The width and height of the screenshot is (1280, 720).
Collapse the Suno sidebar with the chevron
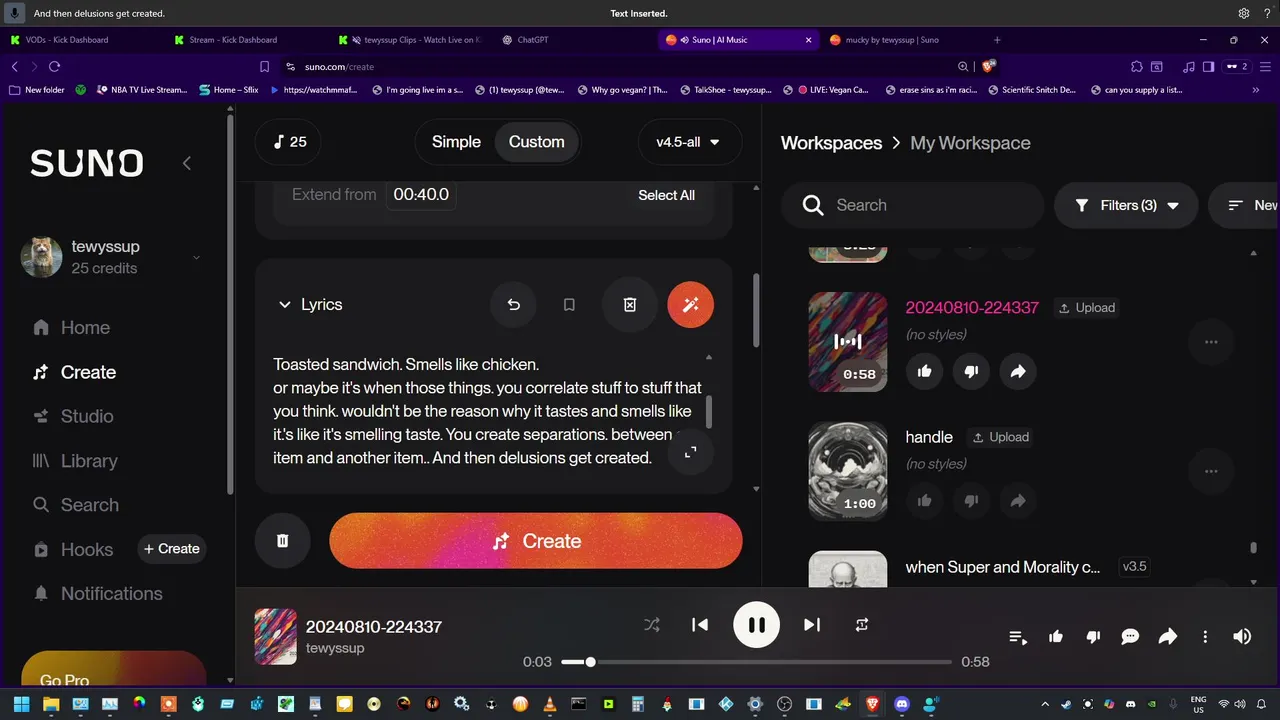(x=186, y=163)
